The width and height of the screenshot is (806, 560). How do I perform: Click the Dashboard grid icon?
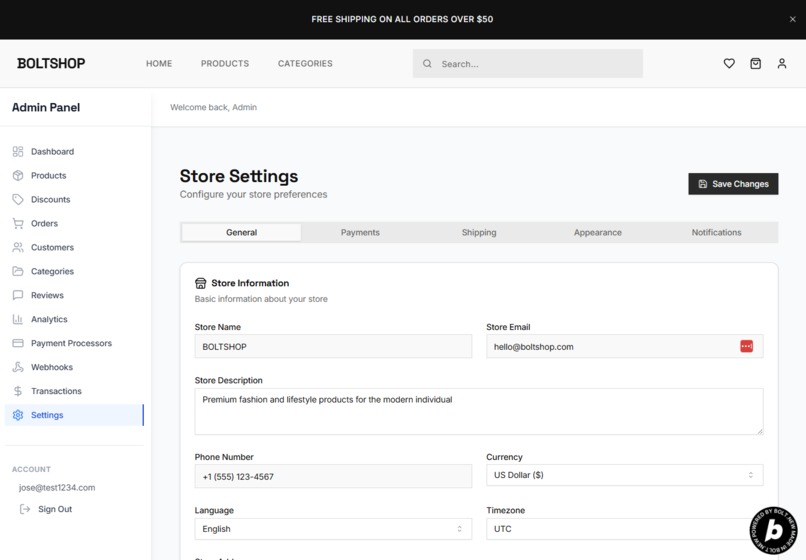(x=18, y=151)
